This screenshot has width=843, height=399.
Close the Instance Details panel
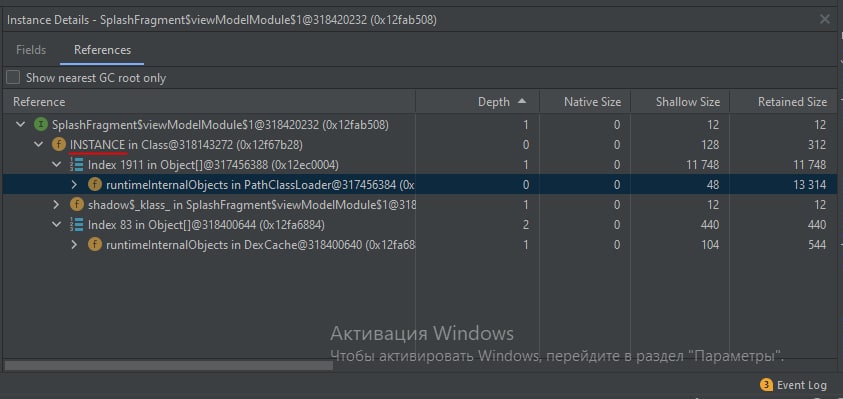[824, 19]
